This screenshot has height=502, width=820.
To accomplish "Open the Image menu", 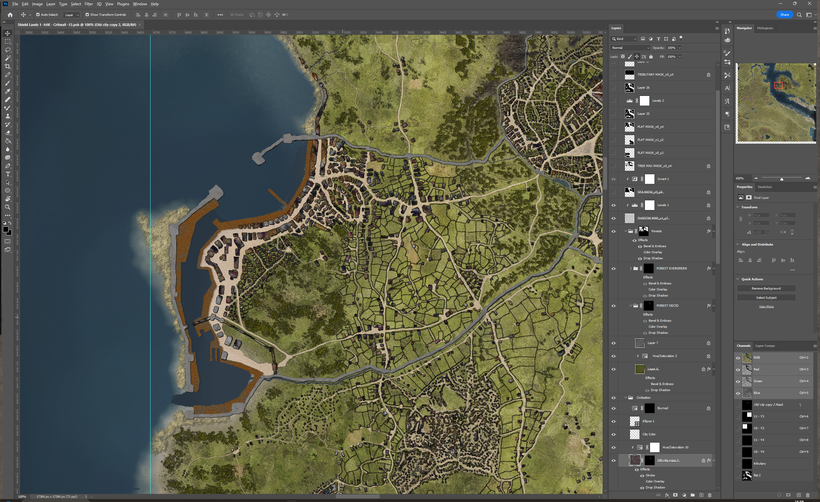I will pyautogui.click(x=37, y=4).
